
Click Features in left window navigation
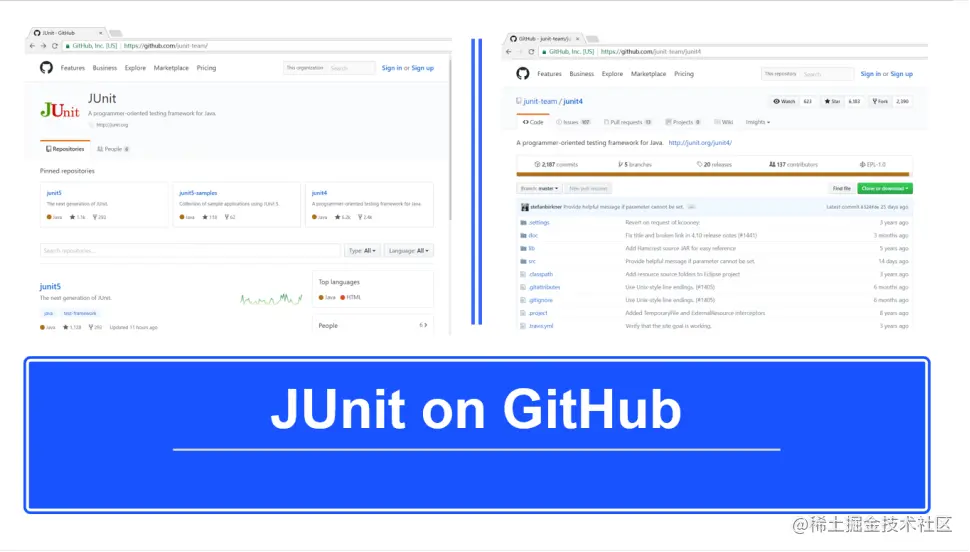pyautogui.click(x=72, y=68)
